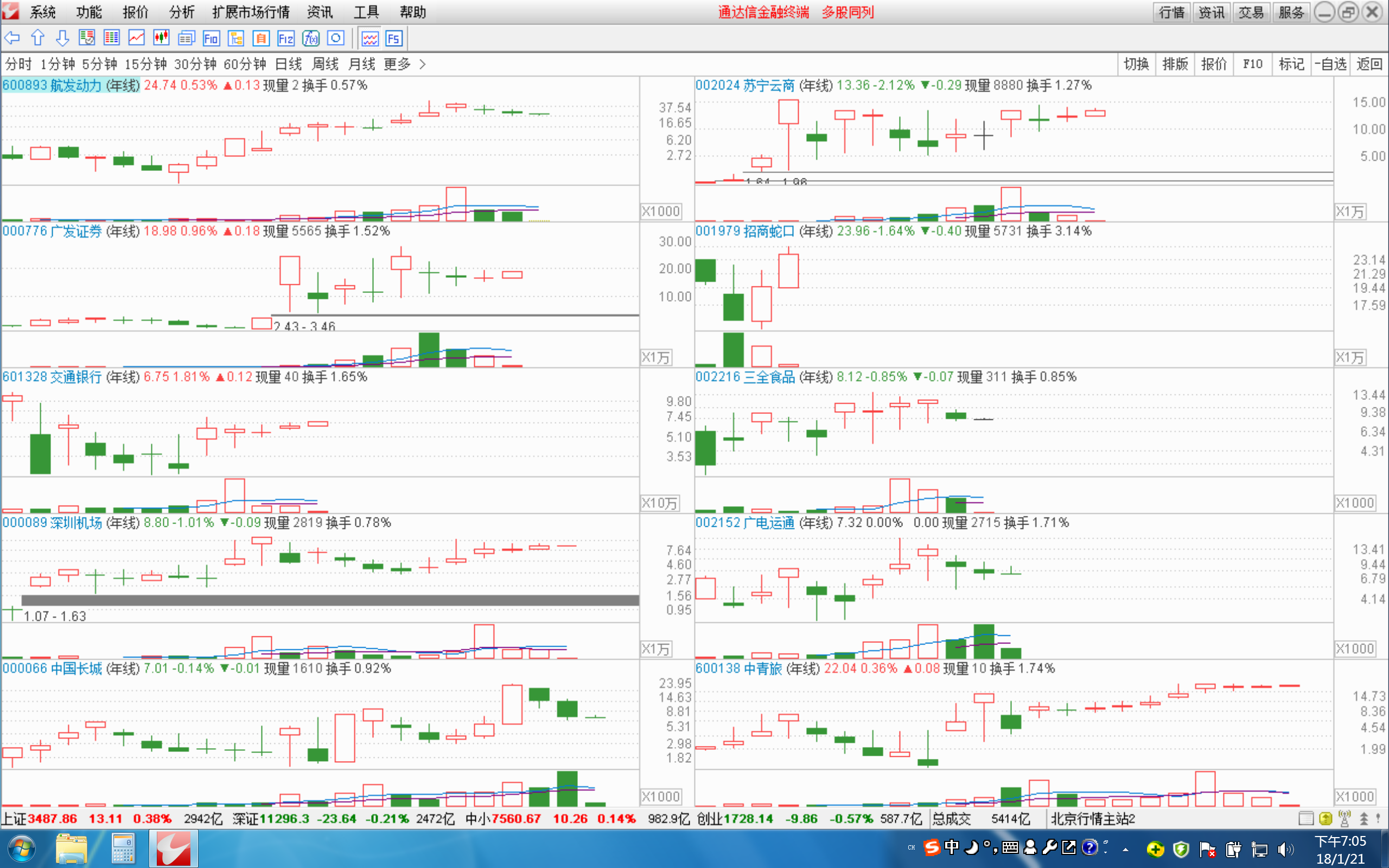This screenshot has width=1389, height=868.
Task: Open the 扩展市场行情 menu
Action: (251, 12)
